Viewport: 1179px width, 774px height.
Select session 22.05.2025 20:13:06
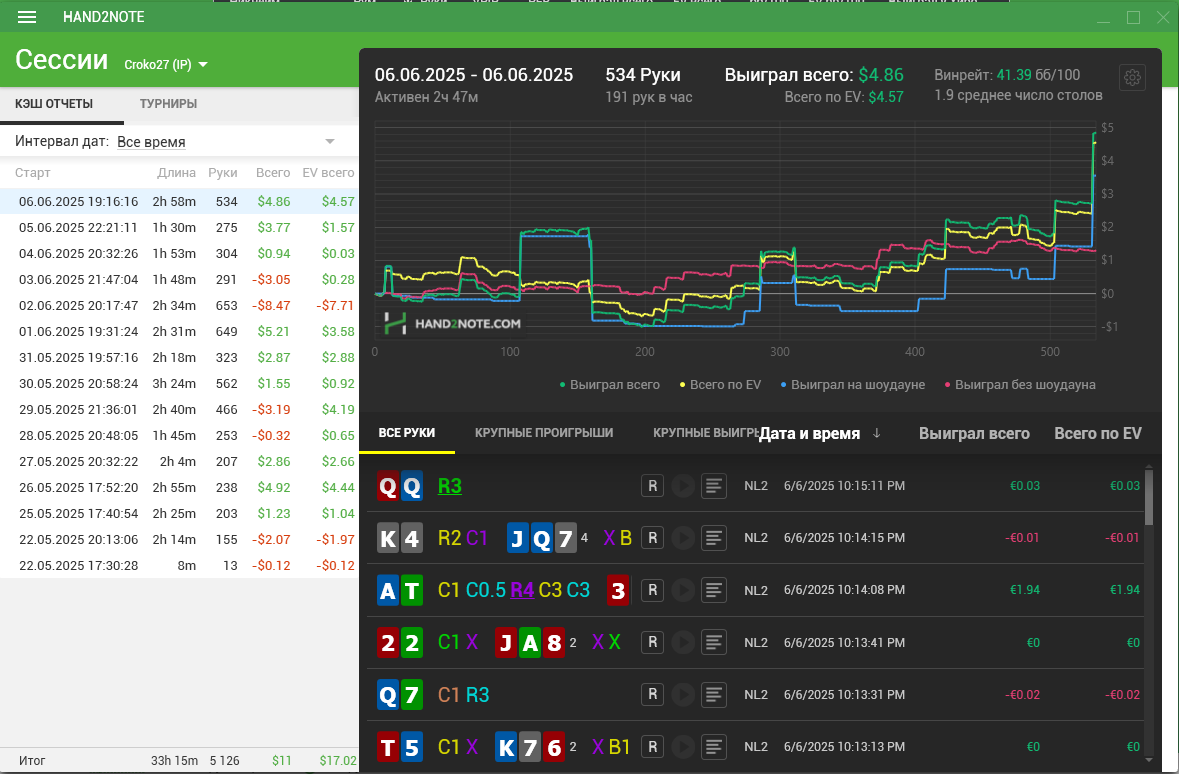tap(179, 539)
